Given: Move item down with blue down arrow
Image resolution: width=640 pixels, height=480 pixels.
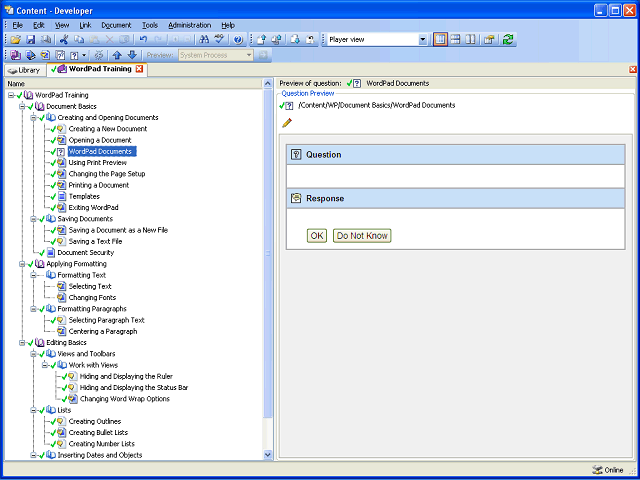Looking at the screenshot, I should coord(132,55).
